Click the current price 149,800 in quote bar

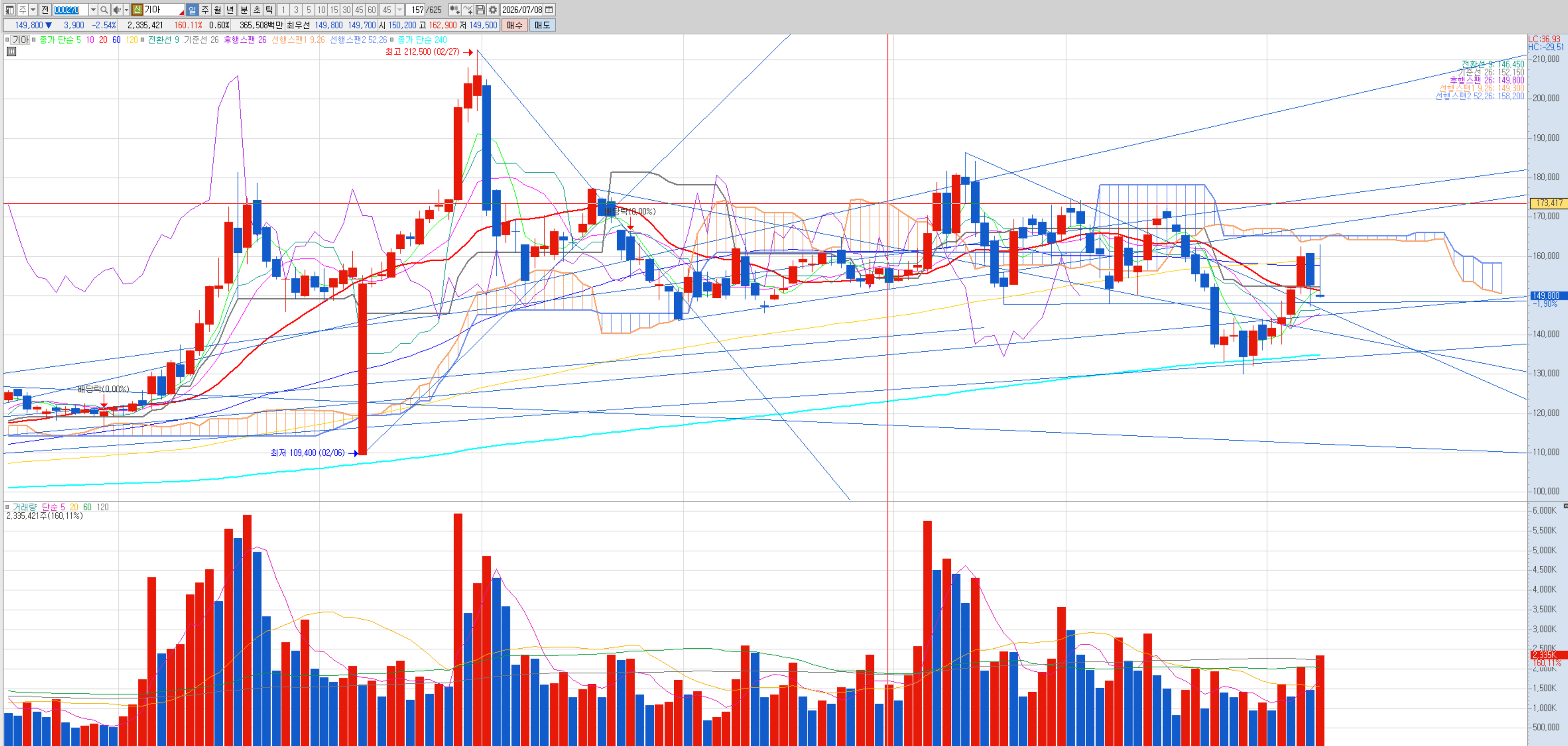pos(29,25)
